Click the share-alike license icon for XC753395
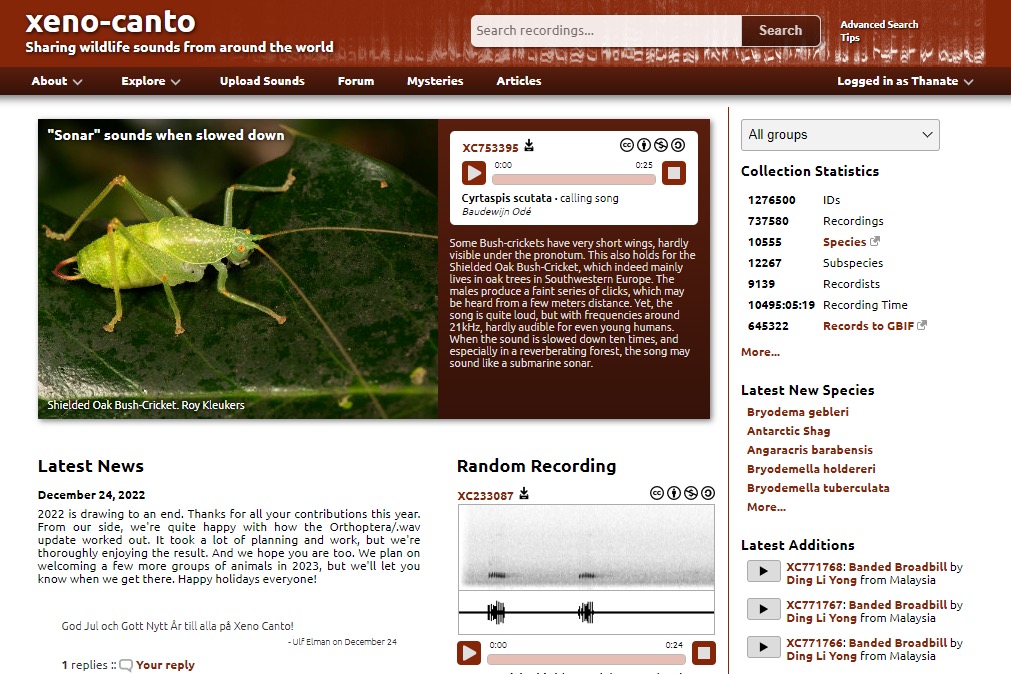The height and width of the screenshot is (674, 1011). tap(678, 145)
